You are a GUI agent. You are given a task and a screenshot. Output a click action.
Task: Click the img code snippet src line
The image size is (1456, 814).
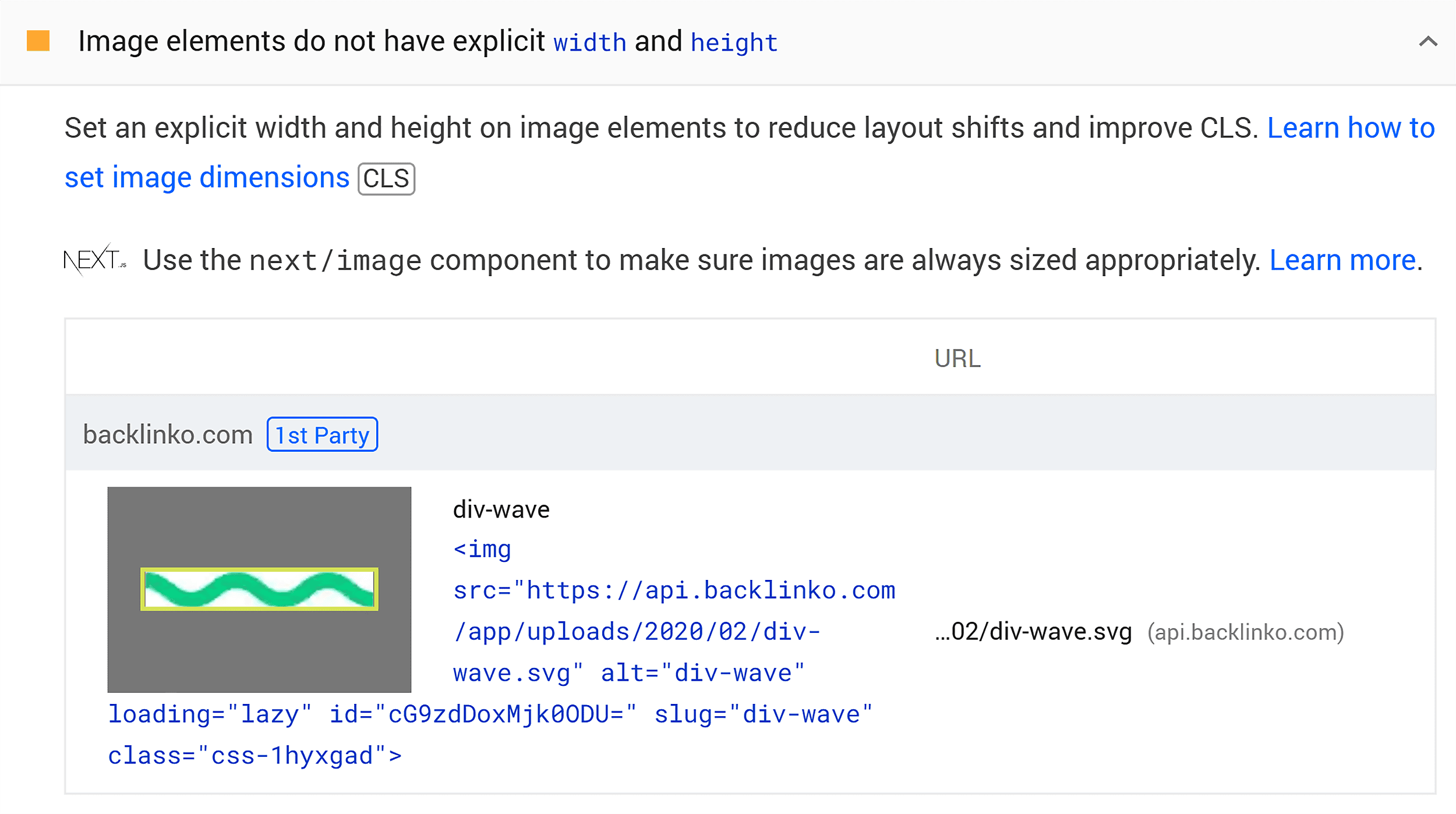[674, 590]
